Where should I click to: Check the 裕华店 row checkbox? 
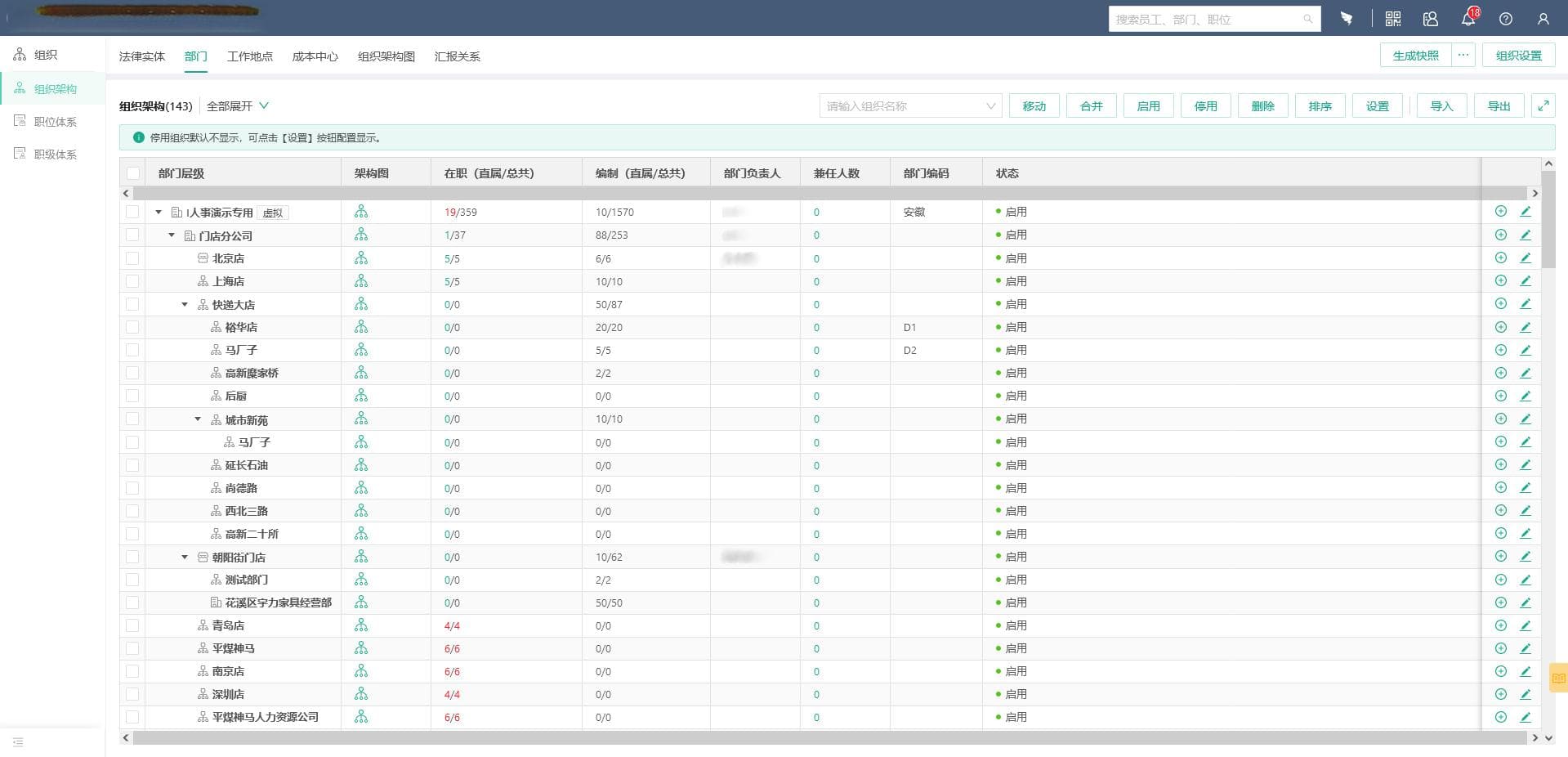click(132, 327)
